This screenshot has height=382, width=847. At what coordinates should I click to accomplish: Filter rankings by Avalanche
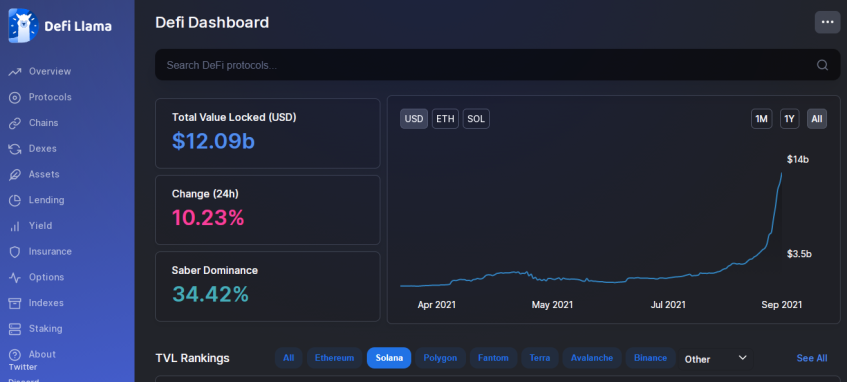click(592, 358)
